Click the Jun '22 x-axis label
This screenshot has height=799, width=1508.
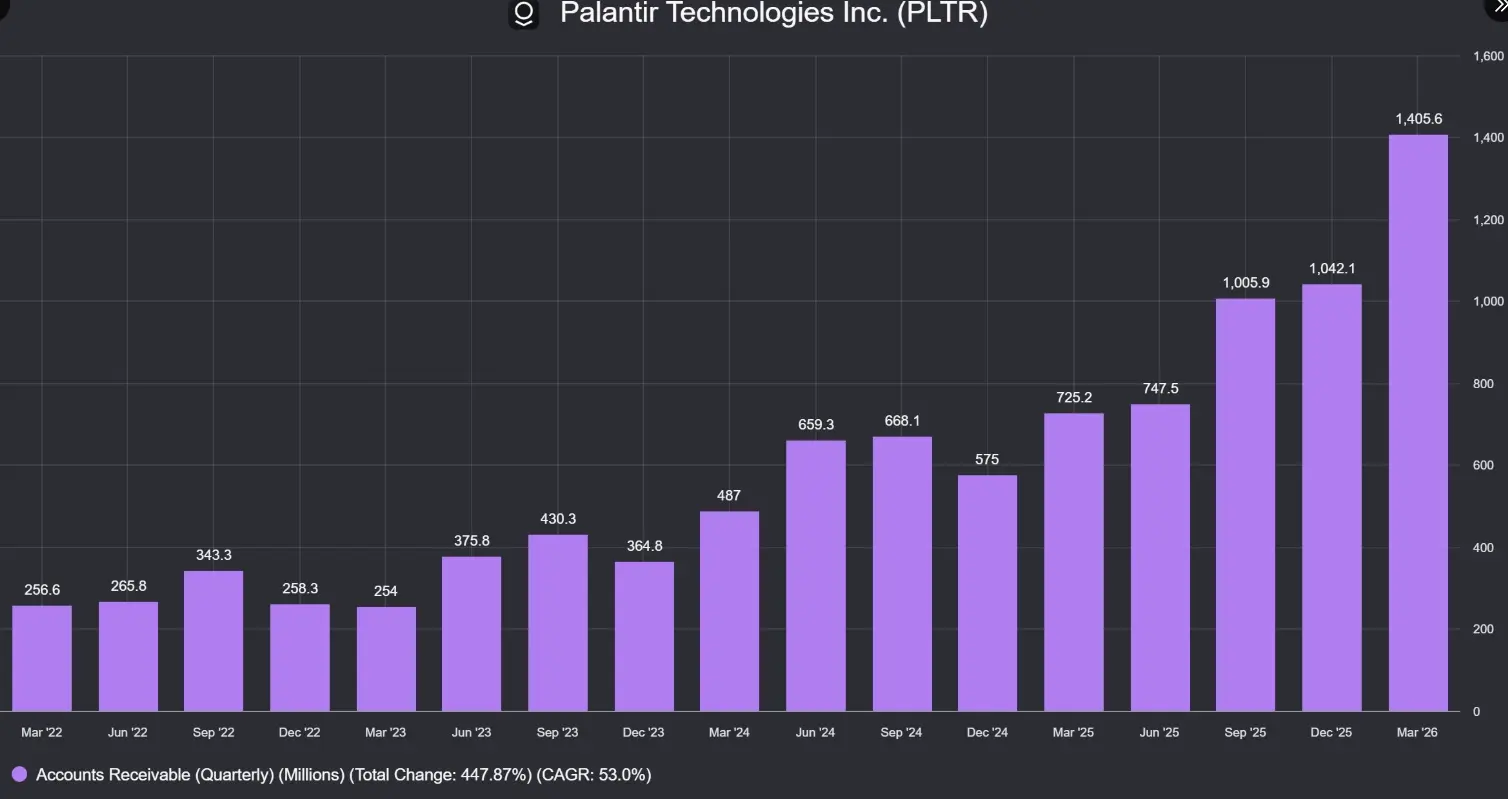pos(128,733)
